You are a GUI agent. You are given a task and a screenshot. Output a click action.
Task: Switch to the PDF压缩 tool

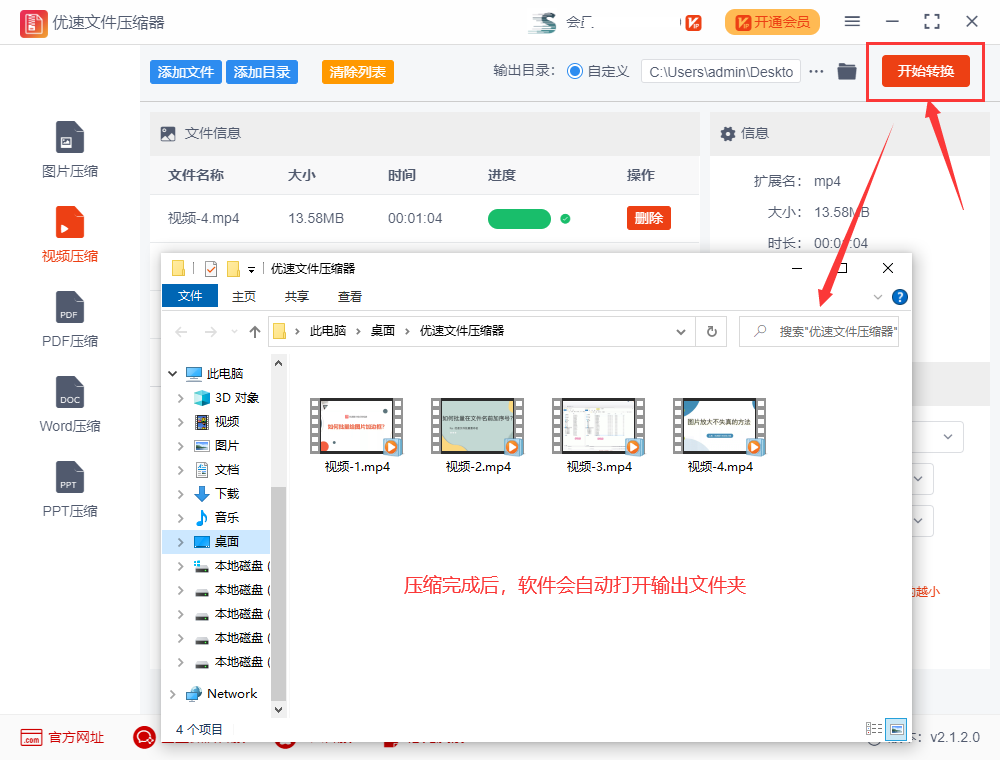click(69, 320)
